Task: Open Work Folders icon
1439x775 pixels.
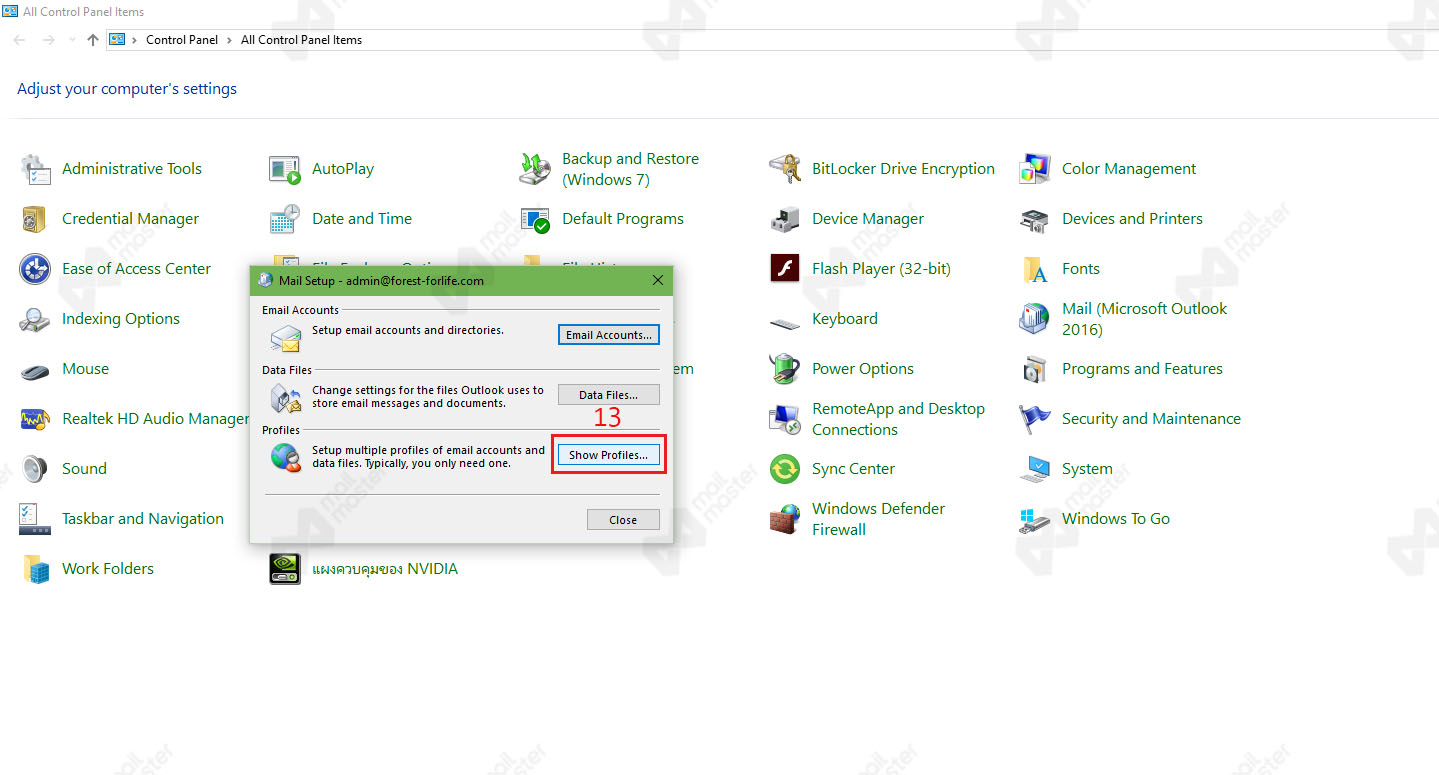Action: pyautogui.click(x=36, y=569)
